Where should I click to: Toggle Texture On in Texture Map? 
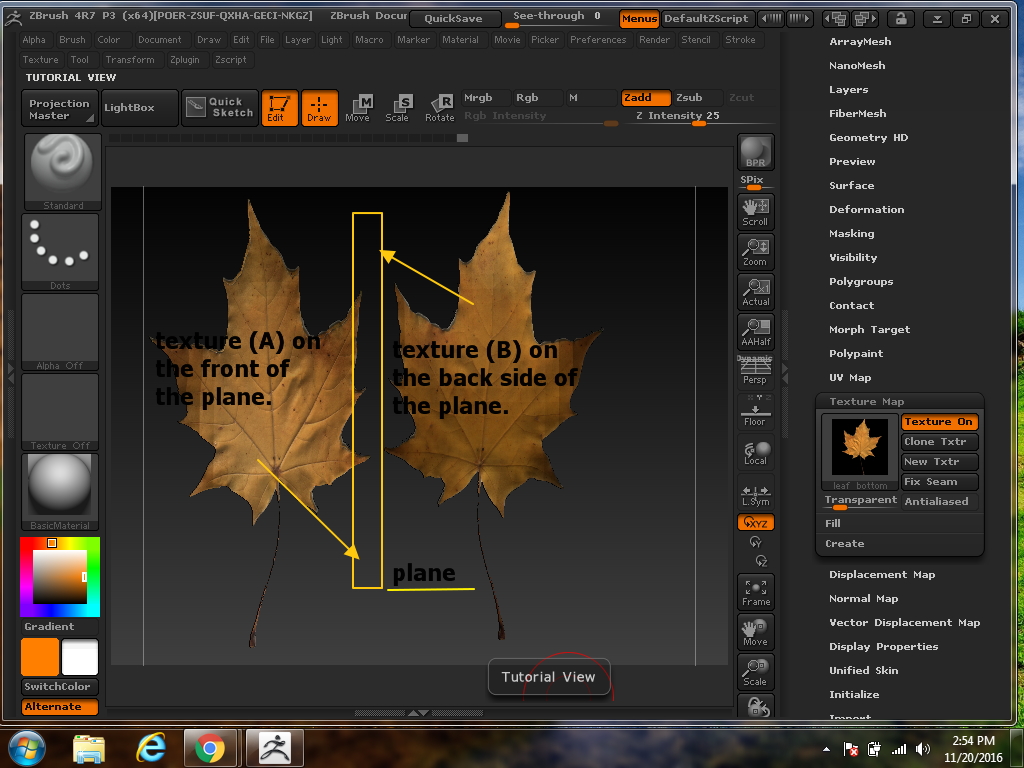pyautogui.click(x=939, y=422)
